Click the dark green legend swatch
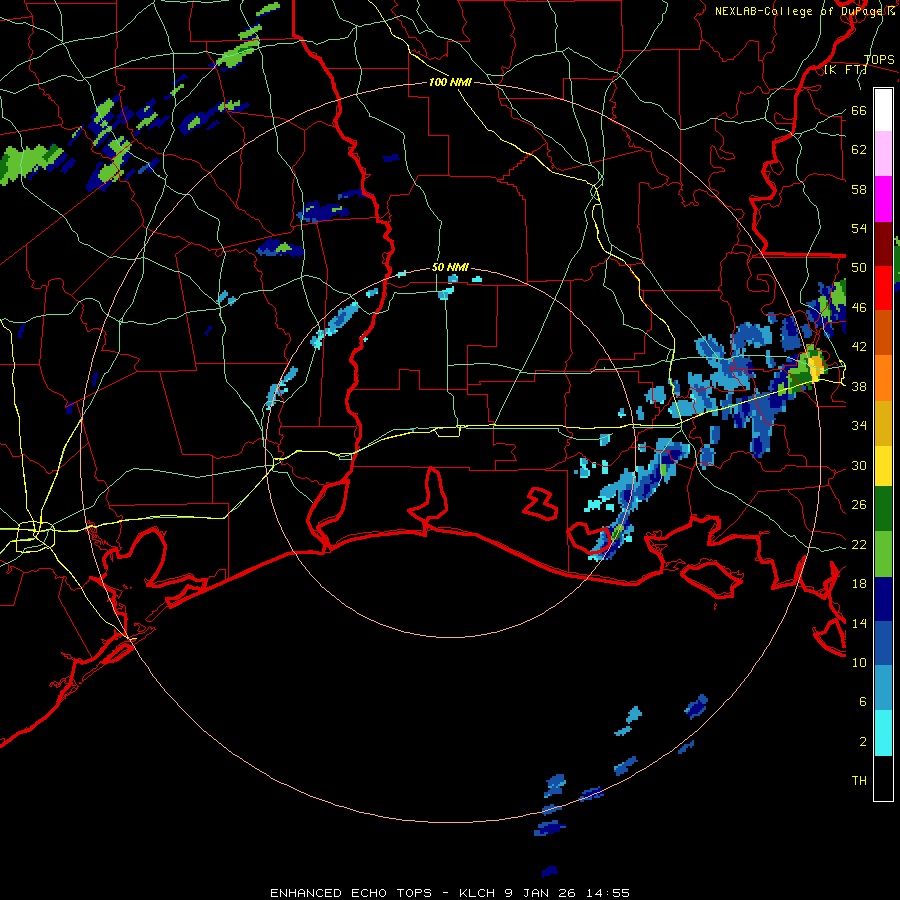Viewport: 900px width, 900px height. coord(883,509)
